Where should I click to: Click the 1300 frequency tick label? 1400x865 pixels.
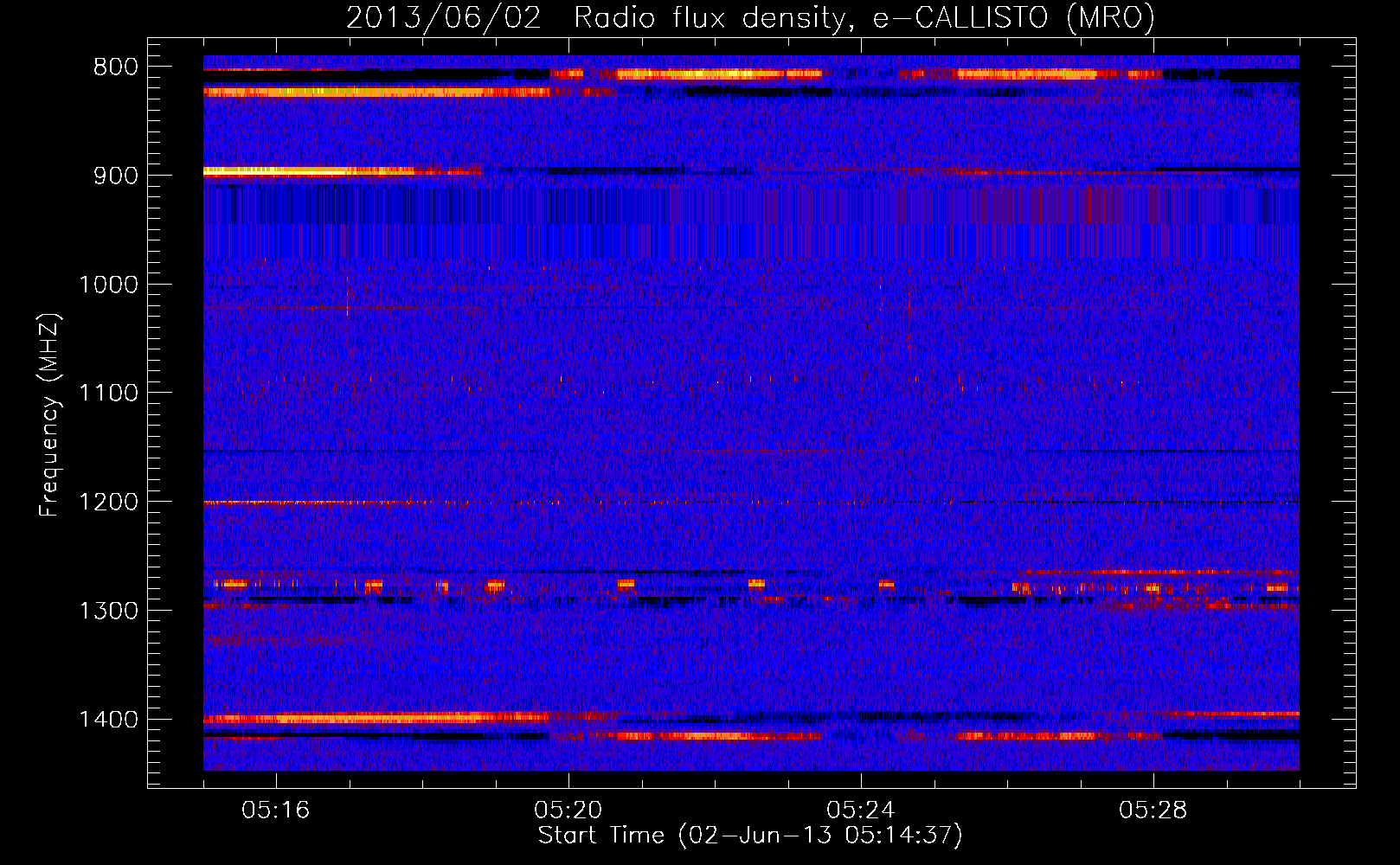[108, 611]
